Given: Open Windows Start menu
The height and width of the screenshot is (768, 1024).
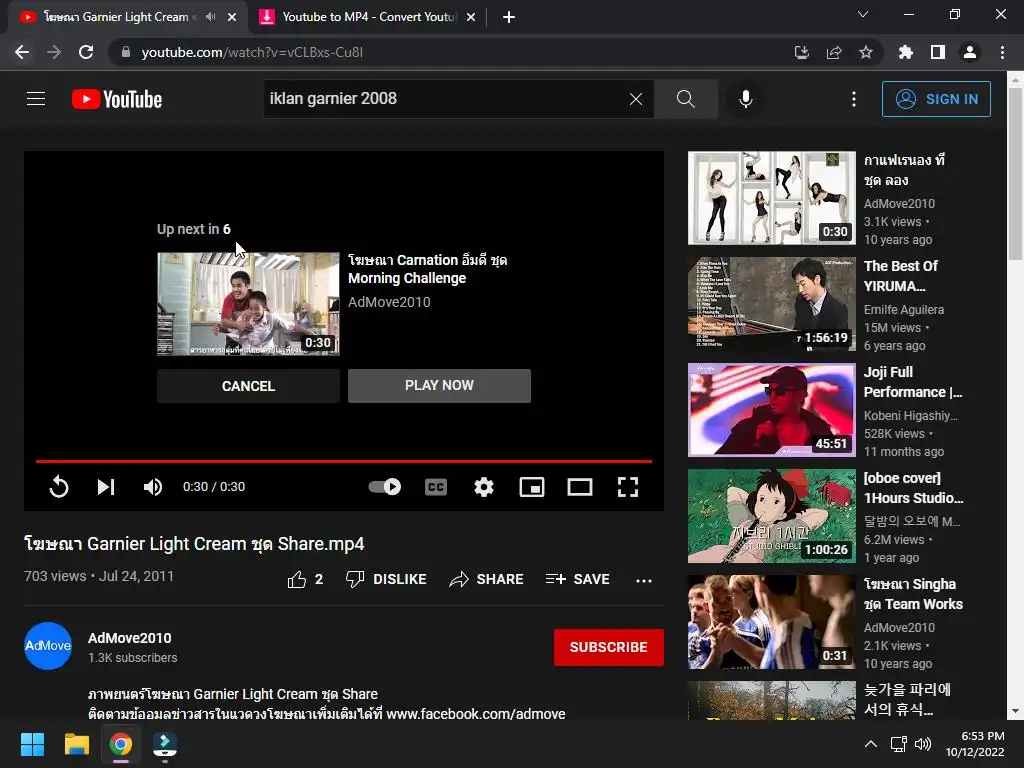Looking at the screenshot, I should coord(32,744).
